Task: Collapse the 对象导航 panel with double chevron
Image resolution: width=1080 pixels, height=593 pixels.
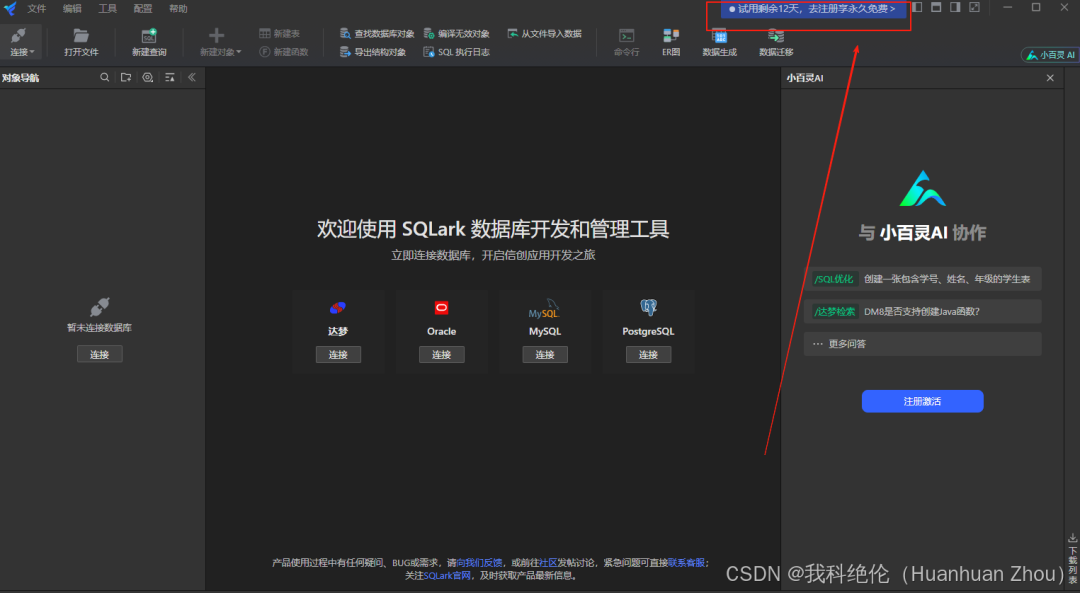Action: [x=191, y=78]
